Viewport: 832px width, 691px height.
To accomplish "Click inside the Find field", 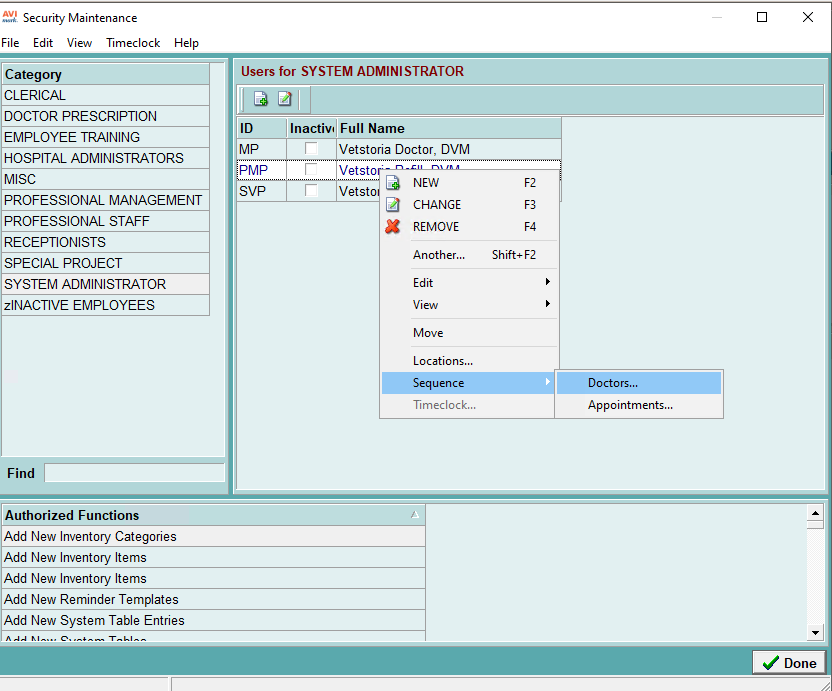I will click(134, 473).
